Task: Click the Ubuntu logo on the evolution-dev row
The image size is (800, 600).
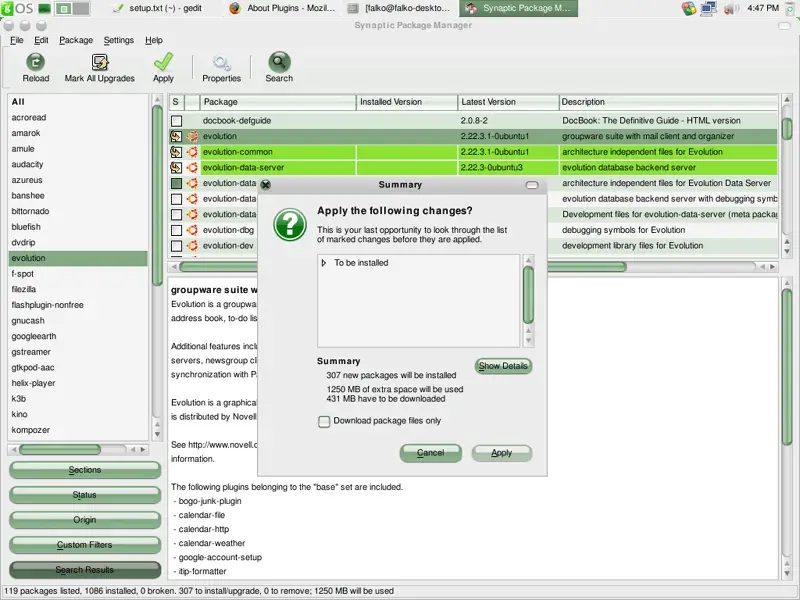Action: click(x=192, y=245)
